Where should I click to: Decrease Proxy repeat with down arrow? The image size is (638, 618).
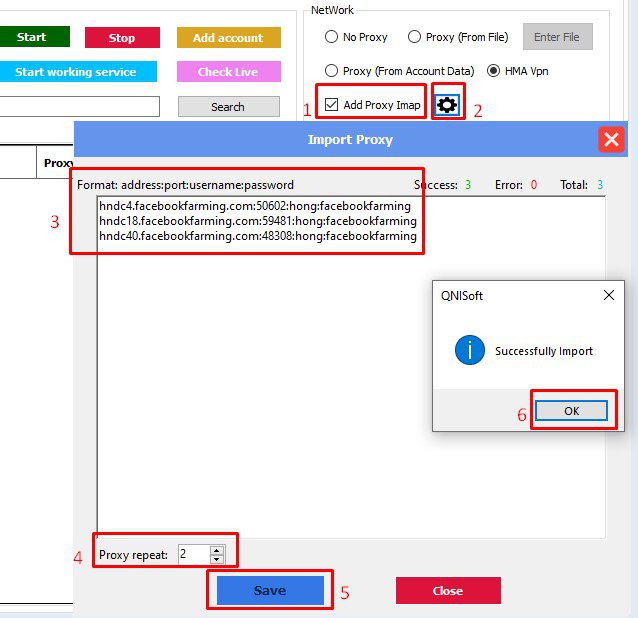(x=217, y=559)
